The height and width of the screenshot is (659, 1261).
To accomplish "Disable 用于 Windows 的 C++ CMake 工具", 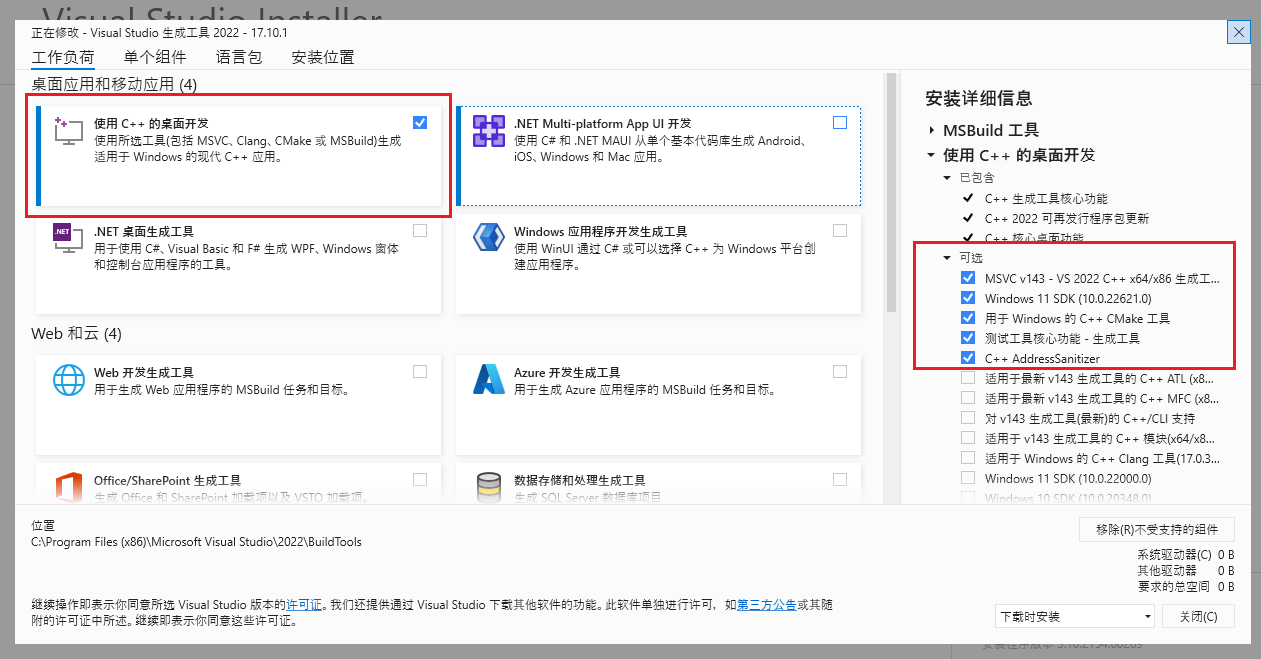I will [x=968, y=318].
